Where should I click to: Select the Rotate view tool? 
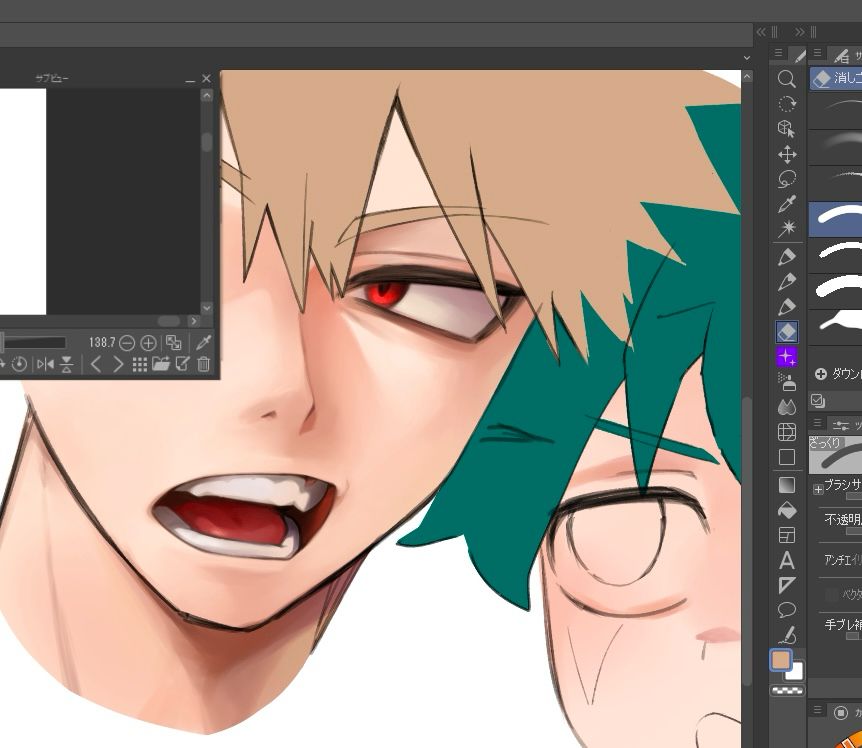[787, 104]
